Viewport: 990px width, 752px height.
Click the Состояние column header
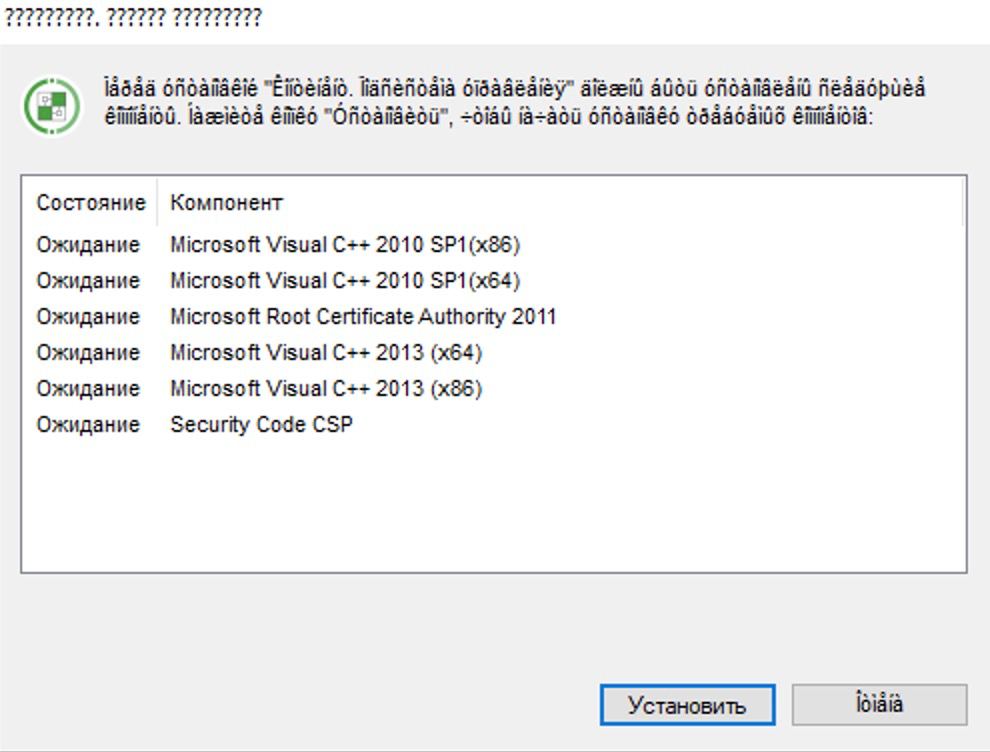click(90, 203)
